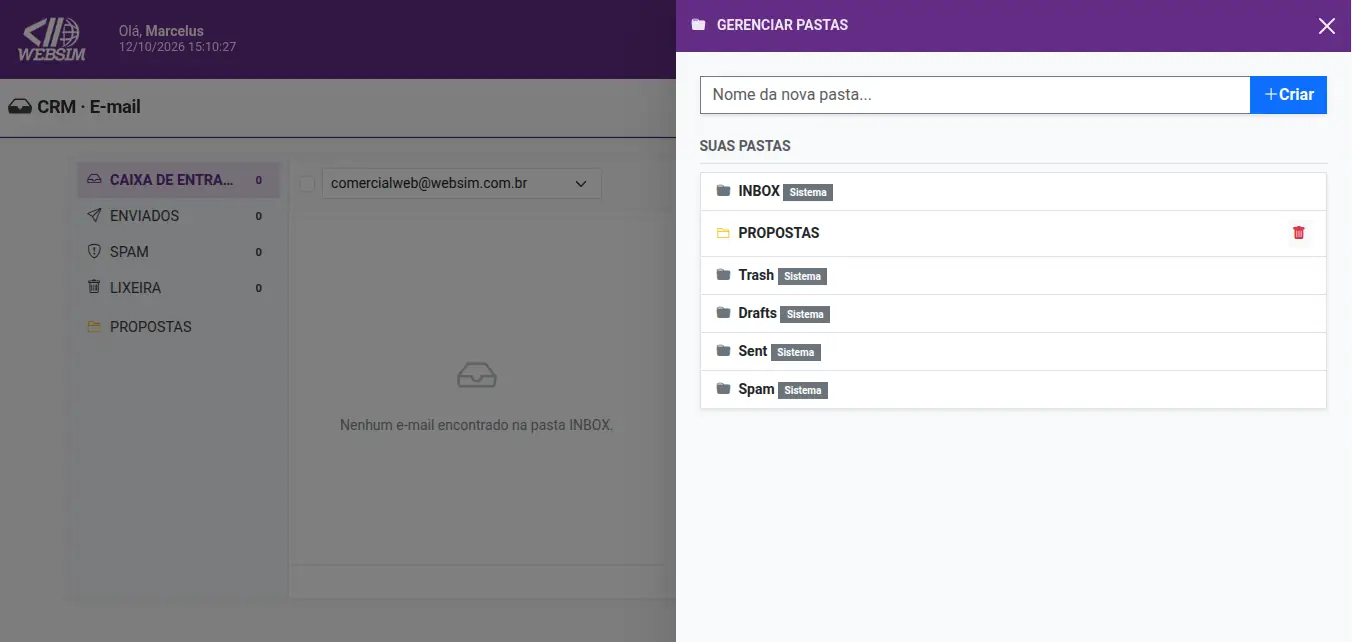
Task: Open Caixa de Entrada in sidebar
Action: click(178, 180)
